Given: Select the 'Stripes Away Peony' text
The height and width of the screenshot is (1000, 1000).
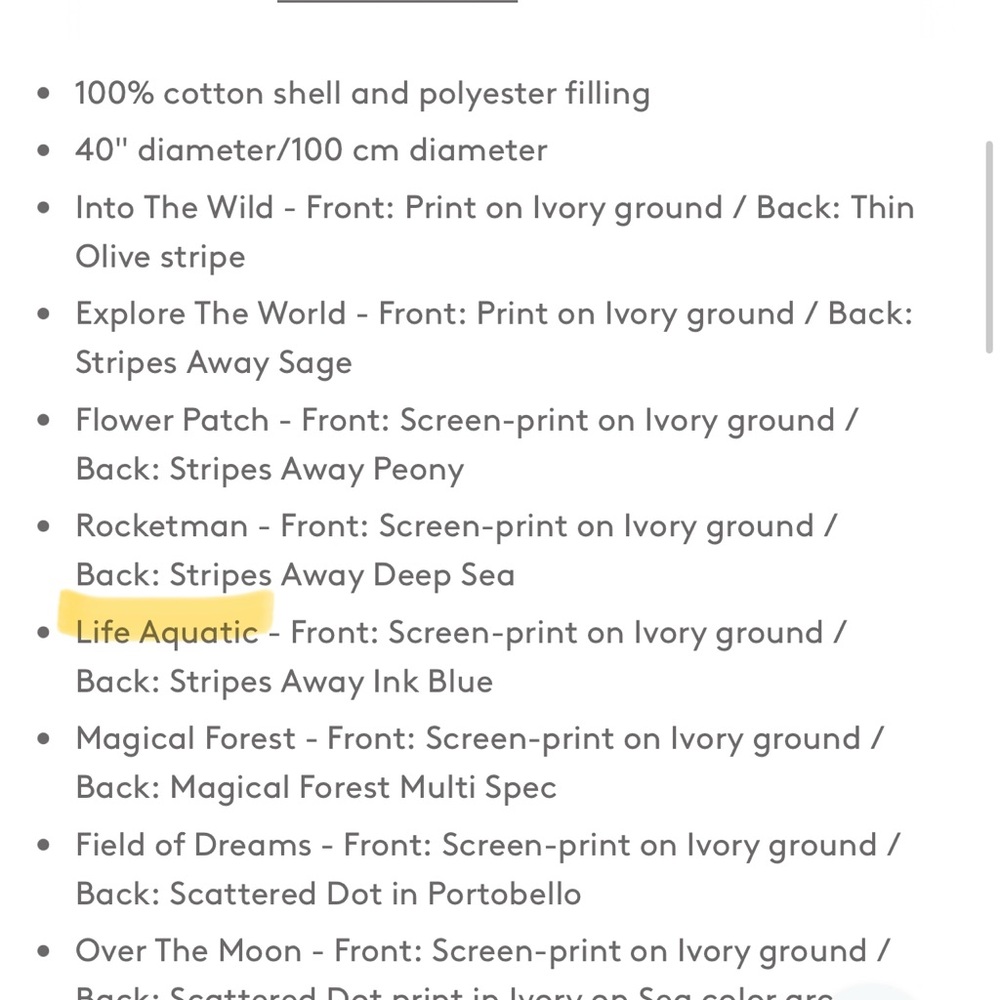Looking at the screenshot, I should (x=316, y=470).
